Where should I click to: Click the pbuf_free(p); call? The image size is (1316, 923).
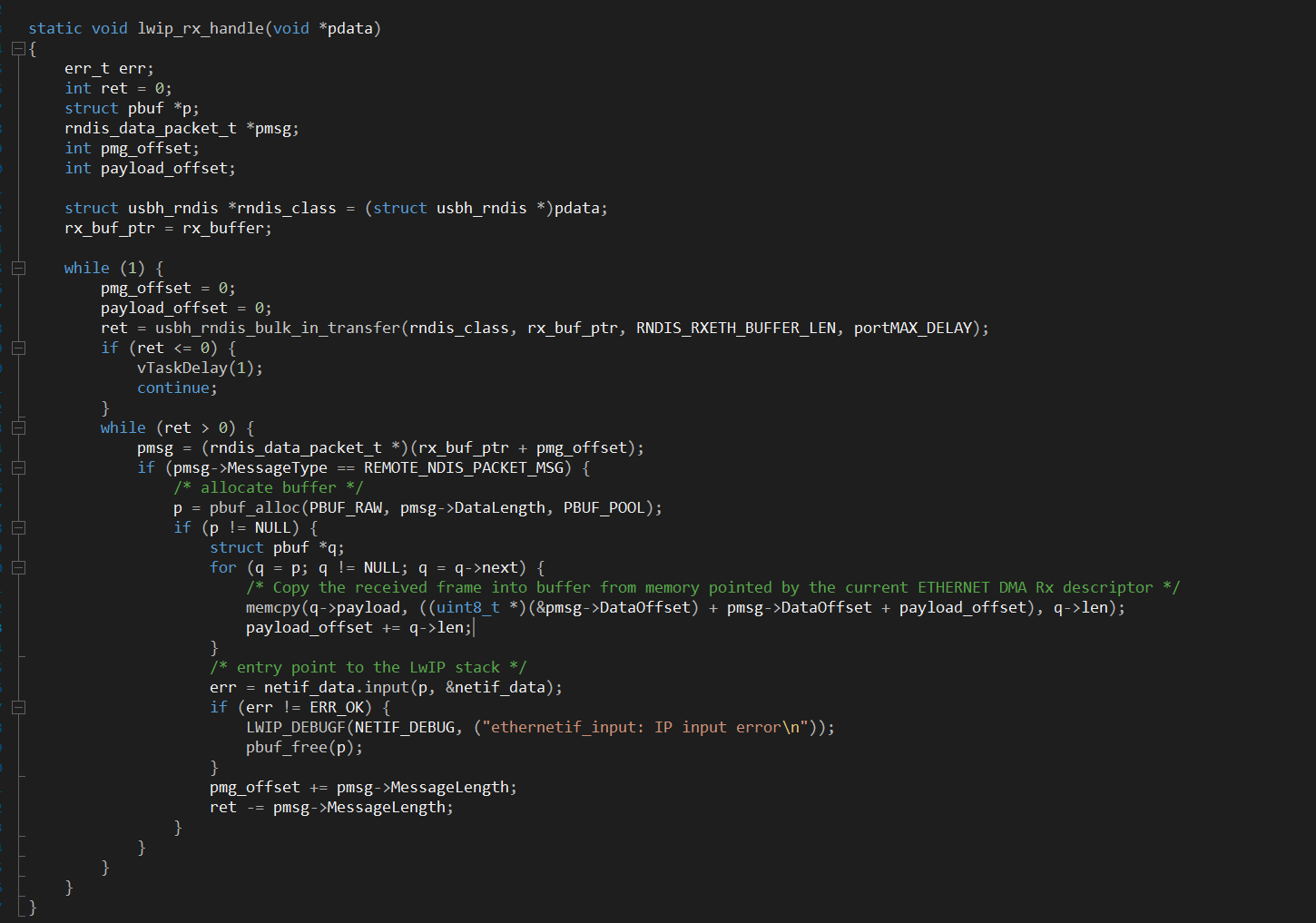[x=304, y=747]
